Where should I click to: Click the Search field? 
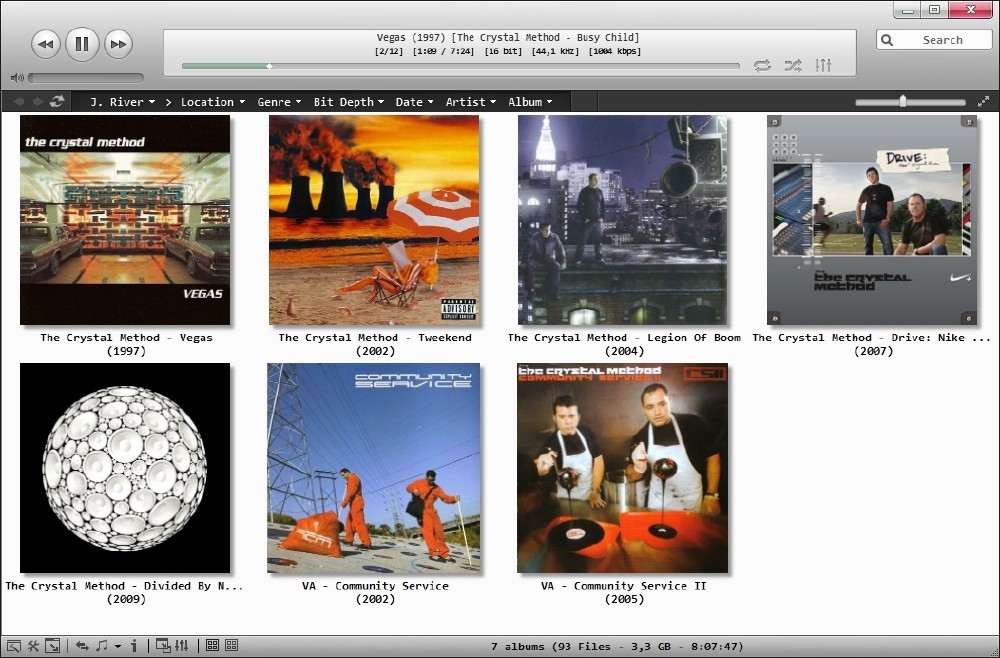coord(934,40)
